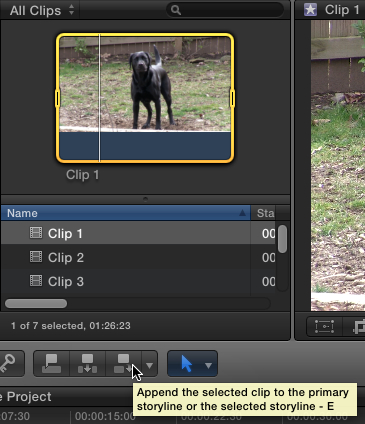
Task: Select the Clip 1 row in the list
Action: pyautogui.click(x=138, y=233)
